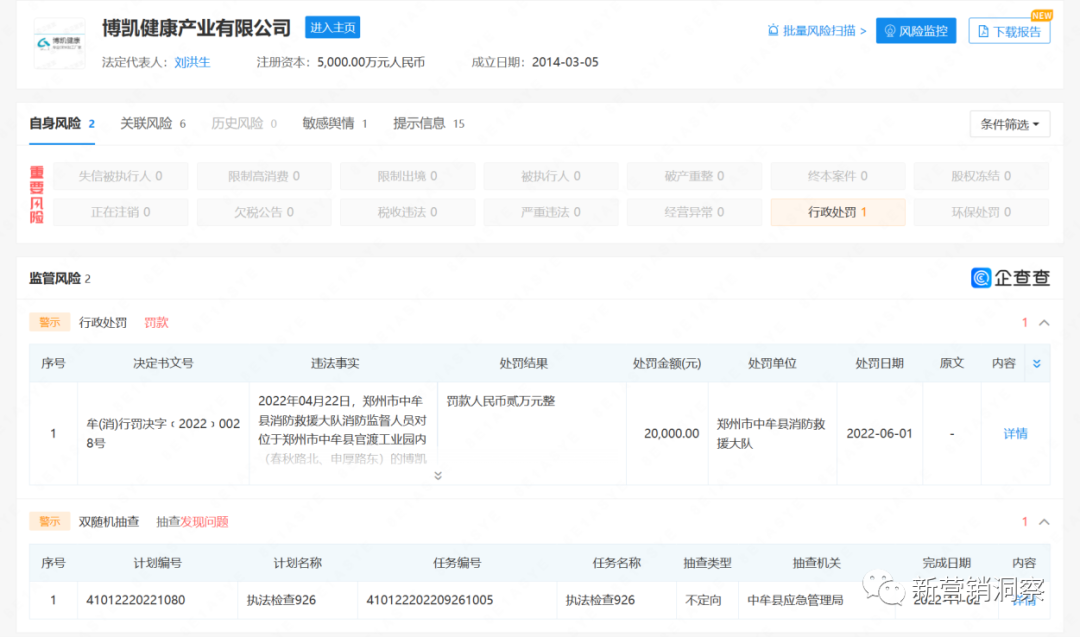Select 税收违法 0 filter
1080x637 pixels.
pyautogui.click(x=408, y=212)
